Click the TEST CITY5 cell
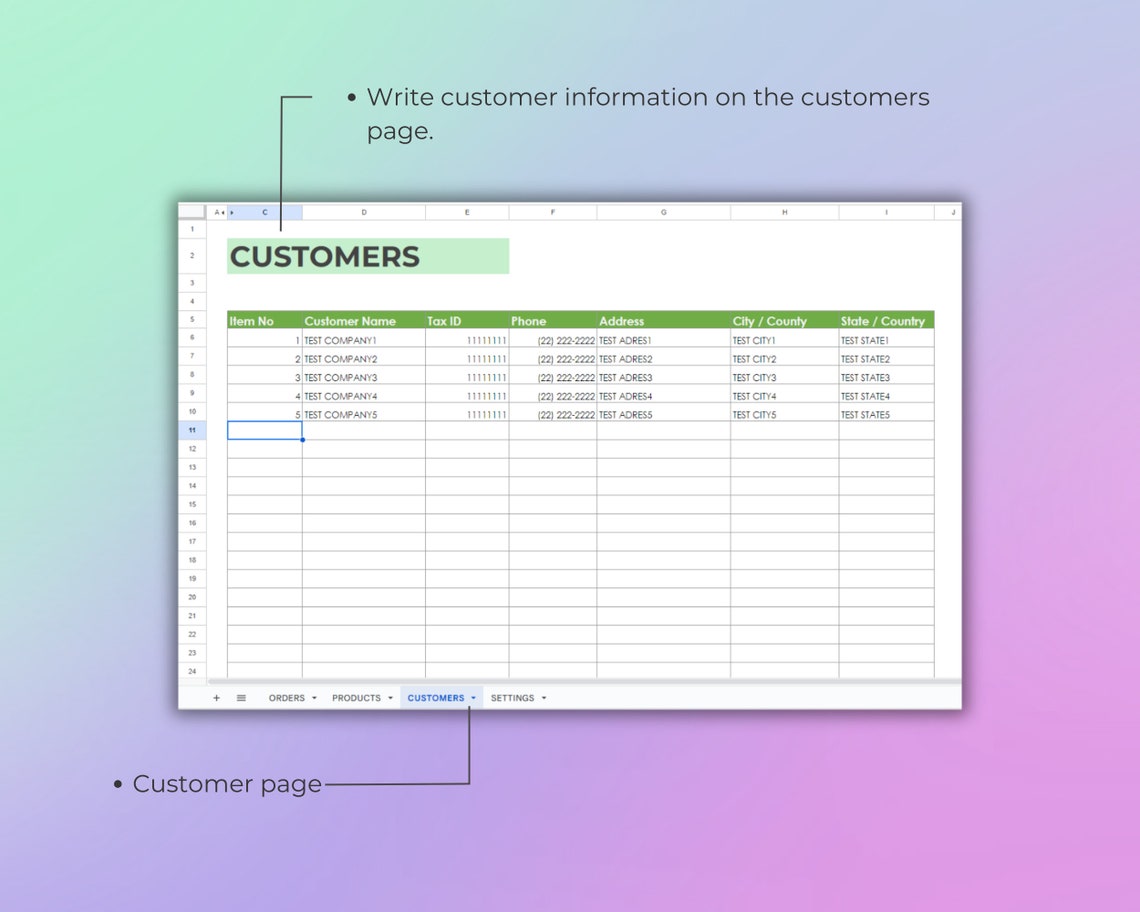The width and height of the screenshot is (1140, 912). (755, 414)
